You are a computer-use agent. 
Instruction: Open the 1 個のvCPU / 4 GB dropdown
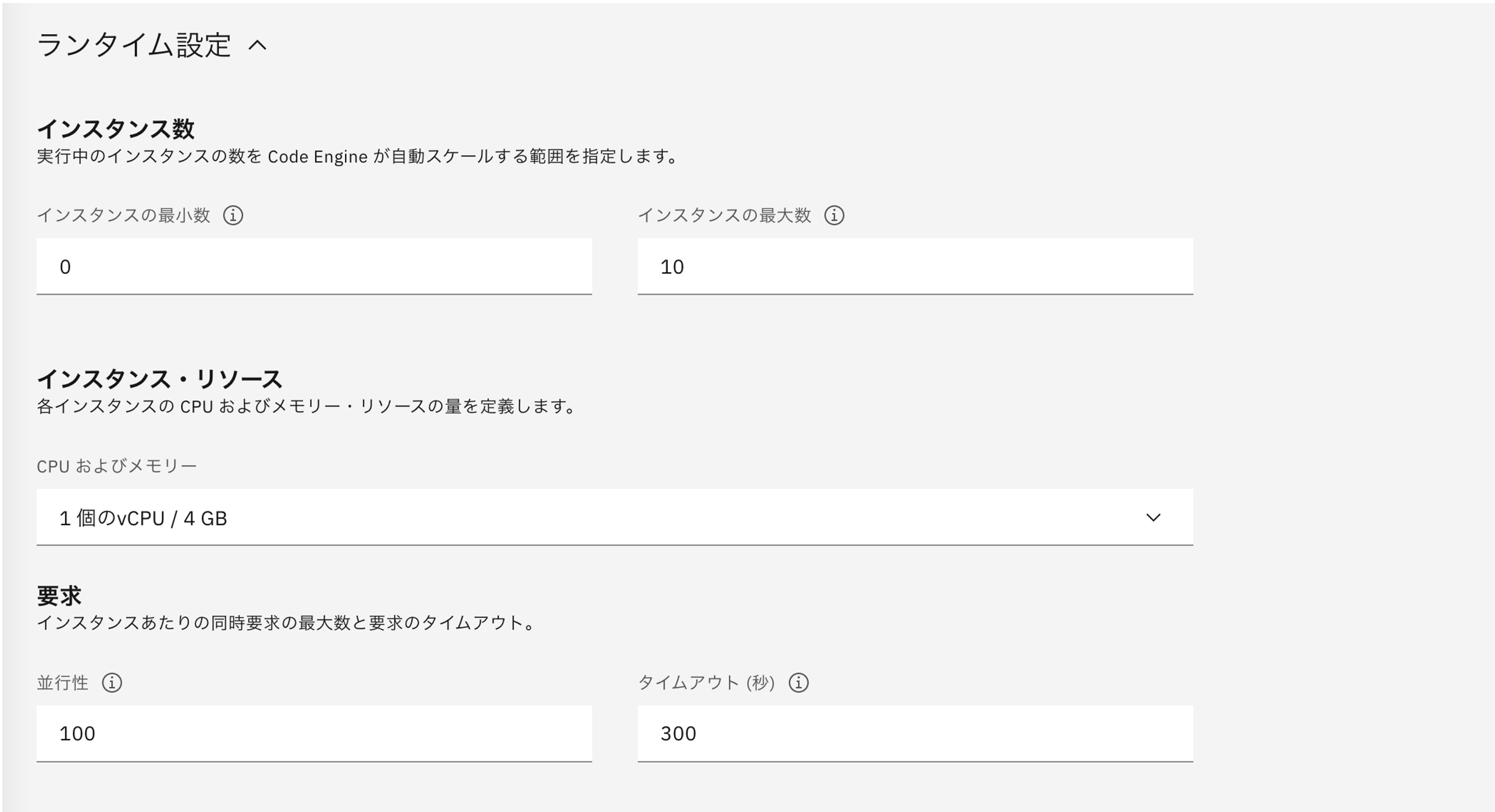(x=614, y=517)
